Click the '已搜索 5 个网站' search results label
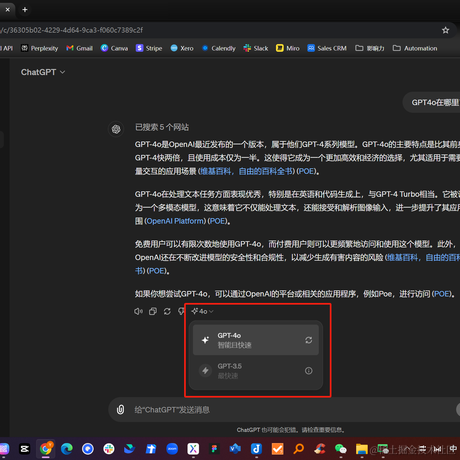 tap(162, 127)
